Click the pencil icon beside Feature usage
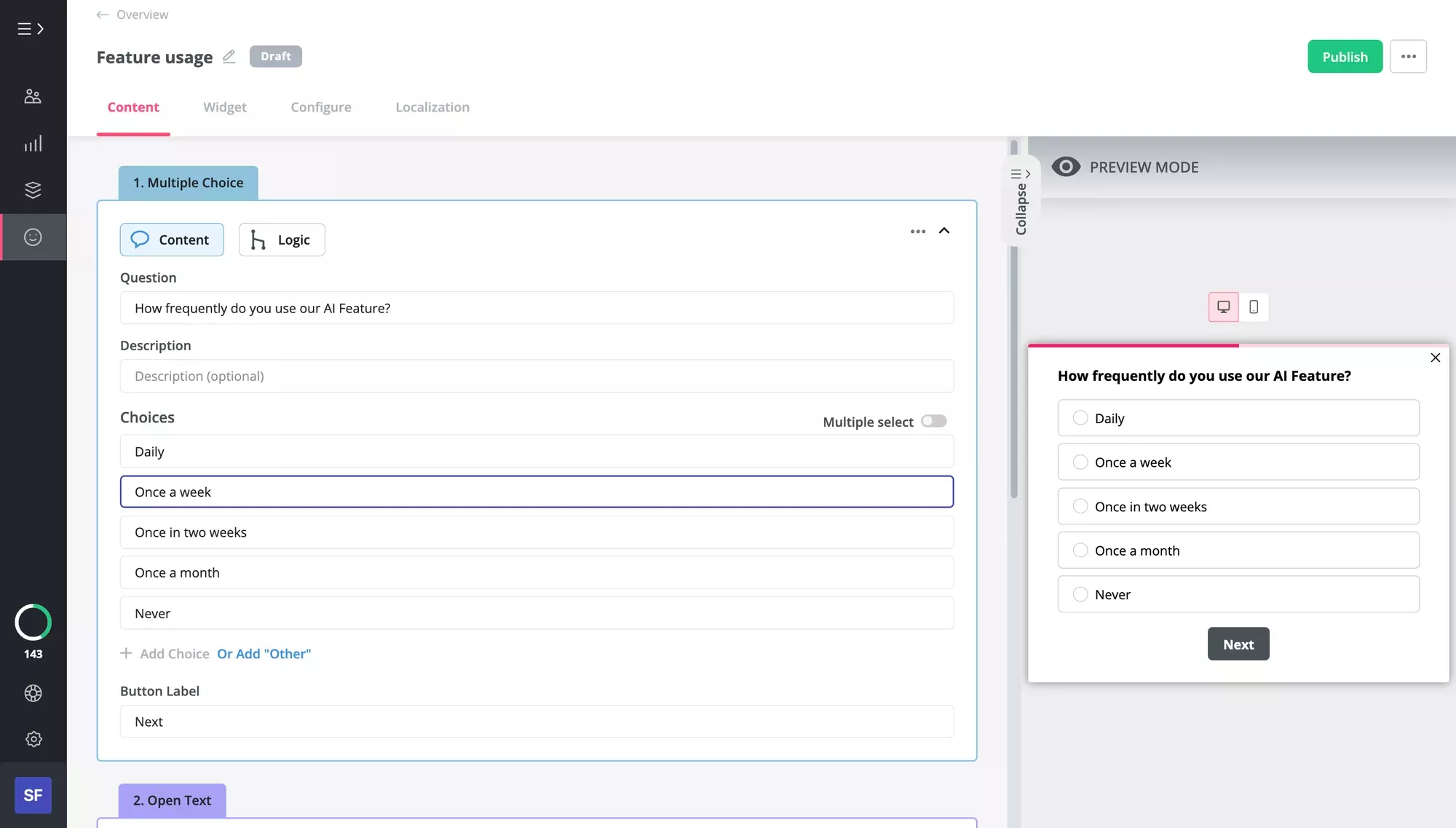1456x828 pixels. pyautogui.click(x=229, y=56)
